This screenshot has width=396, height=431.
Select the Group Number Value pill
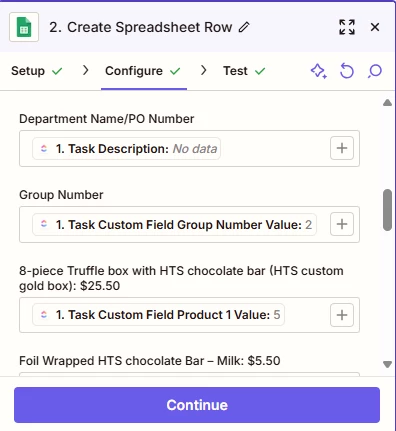pyautogui.click(x=174, y=225)
